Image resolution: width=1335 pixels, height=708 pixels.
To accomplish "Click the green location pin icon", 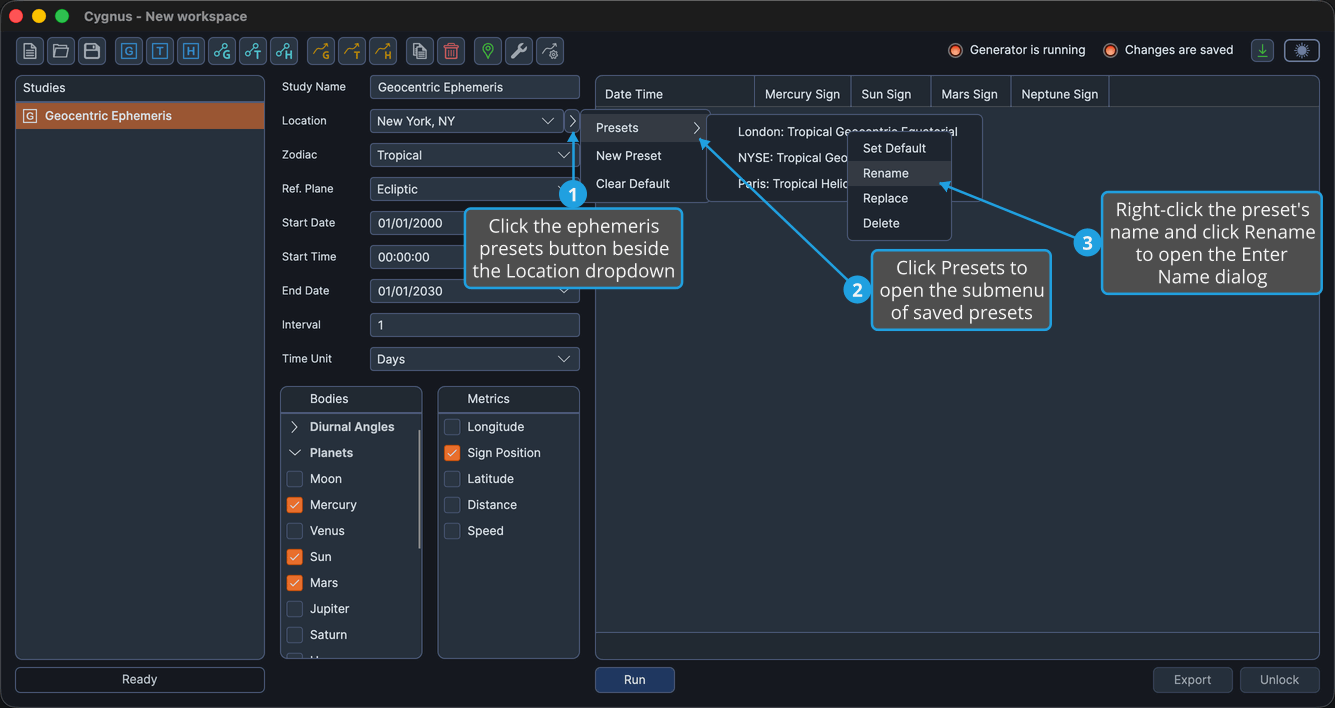I will [x=488, y=51].
